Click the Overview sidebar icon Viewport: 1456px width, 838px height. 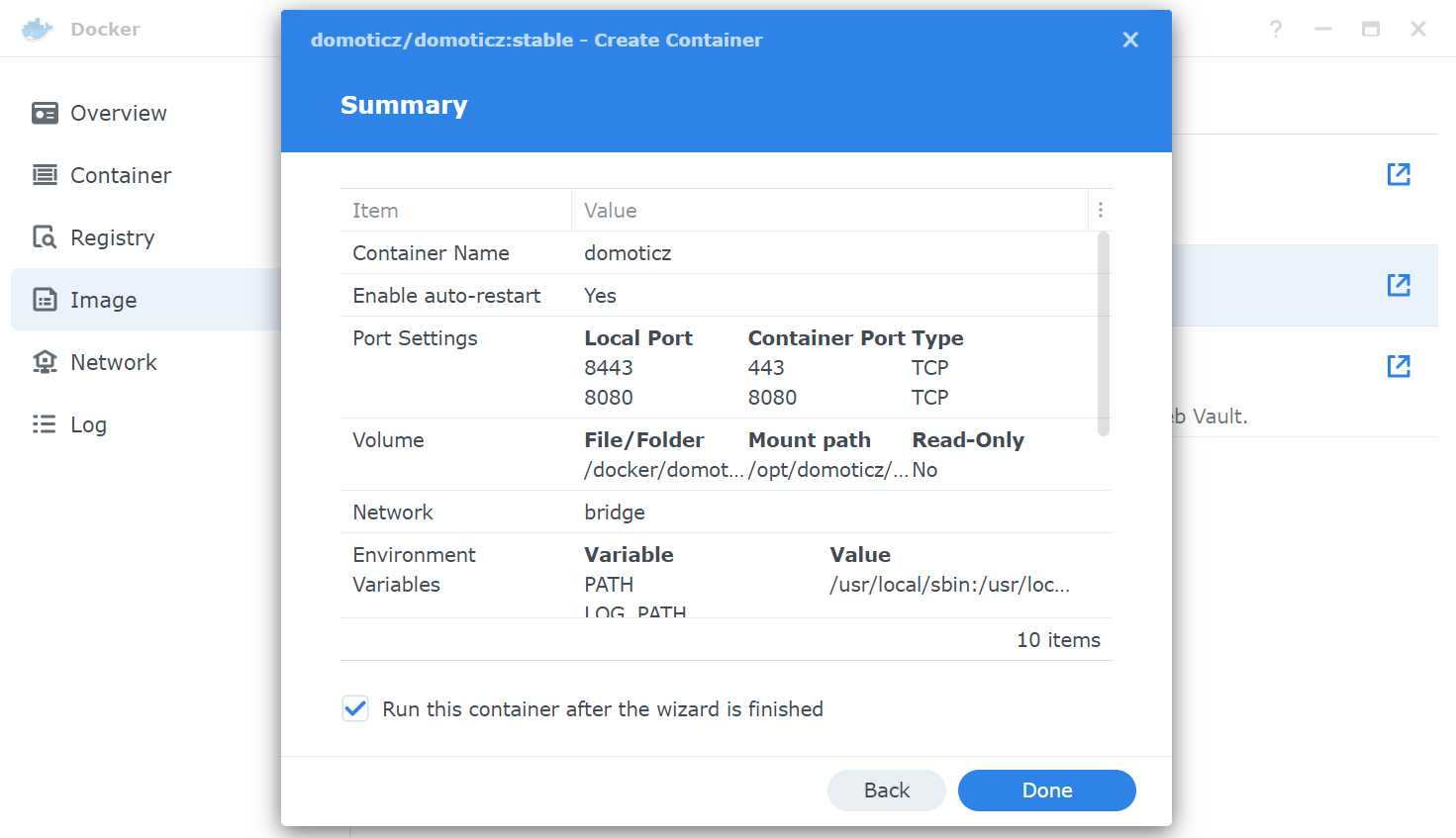coord(45,113)
